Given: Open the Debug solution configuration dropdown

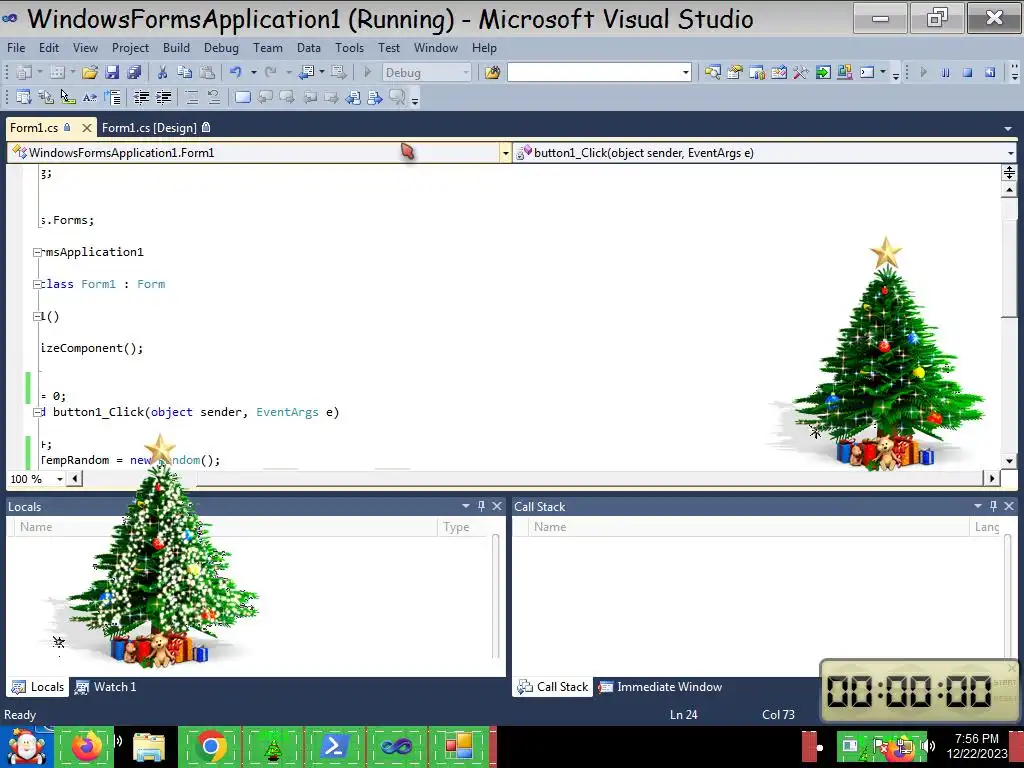Looking at the screenshot, I should pos(466,72).
